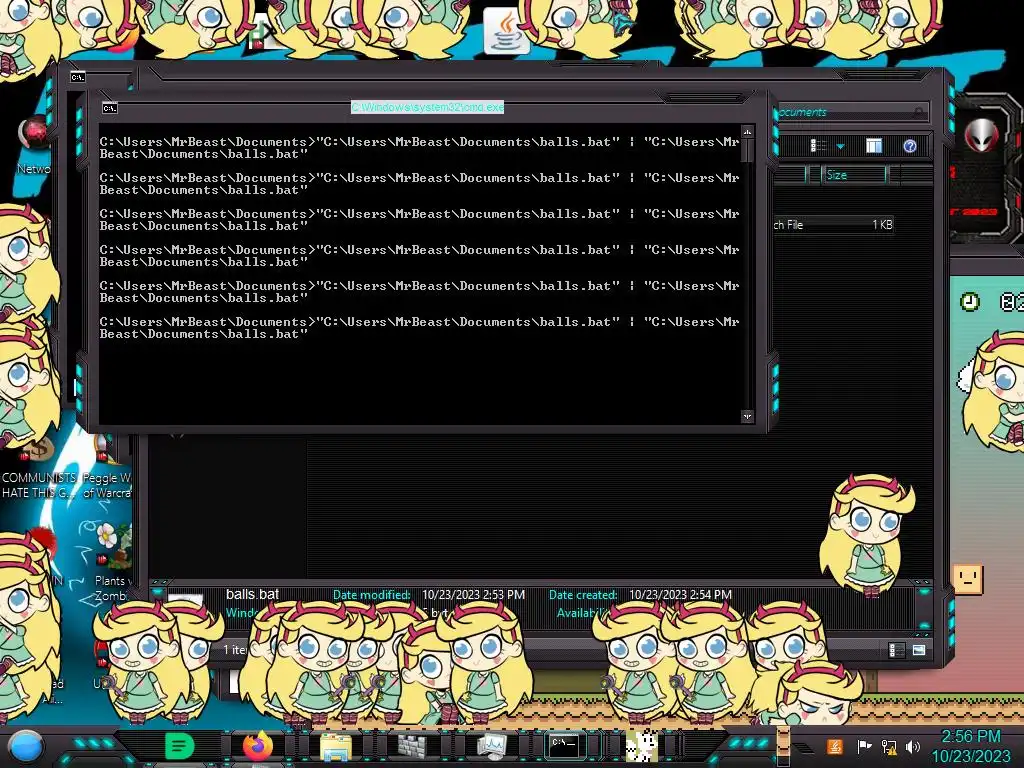Open File Explorer taskbar icon
The height and width of the screenshot is (768, 1024).
coord(336,746)
